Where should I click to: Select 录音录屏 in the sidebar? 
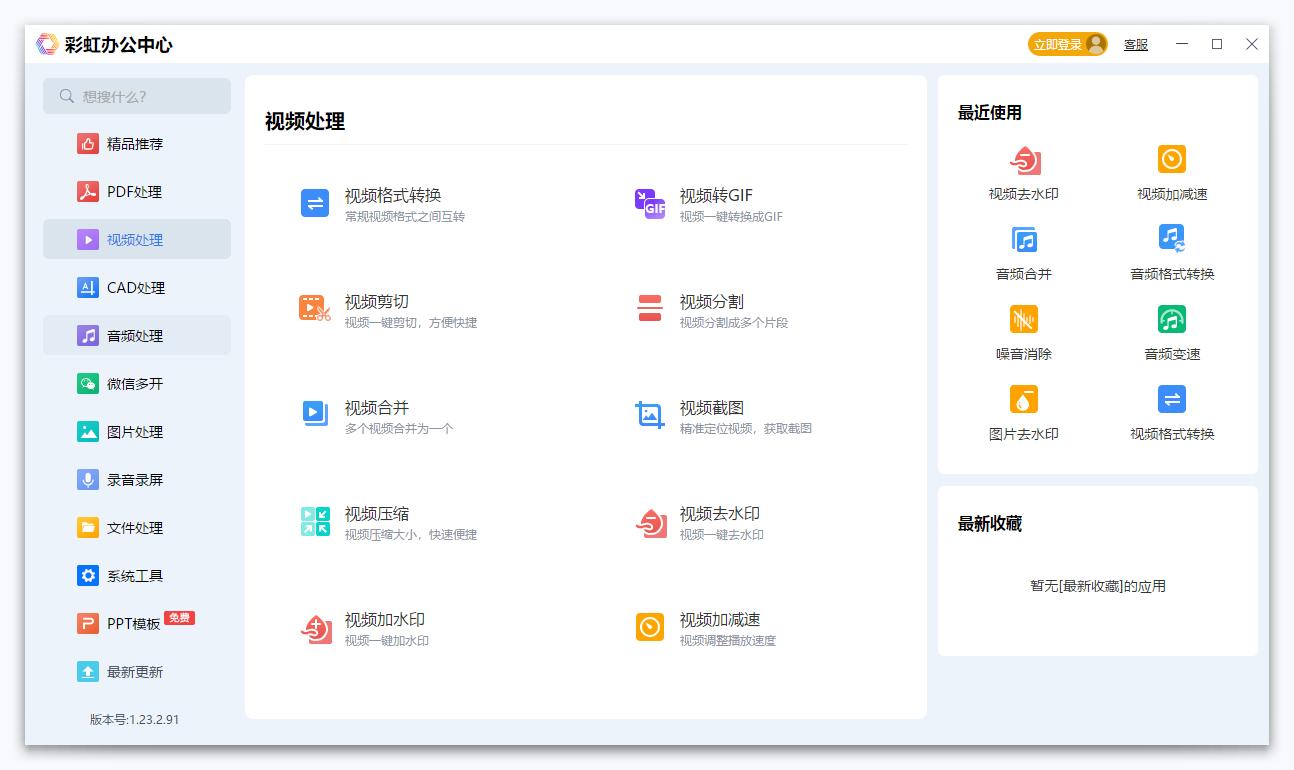click(x=135, y=480)
